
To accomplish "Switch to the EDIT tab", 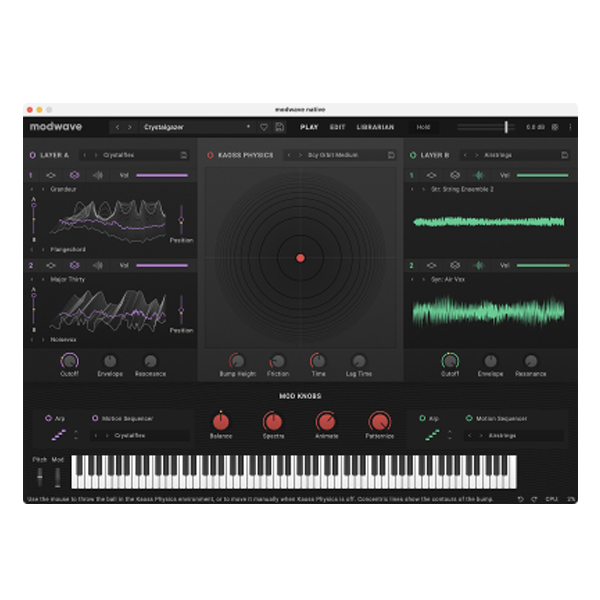I will [x=338, y=127].
